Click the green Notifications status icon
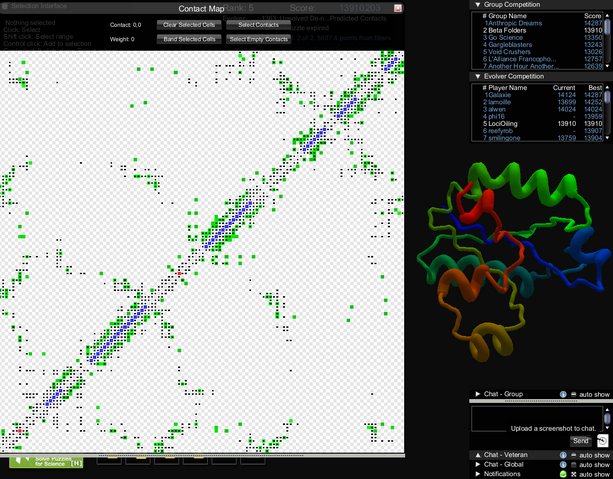This screenshot has width=613, height=479. tap(563, 474)
